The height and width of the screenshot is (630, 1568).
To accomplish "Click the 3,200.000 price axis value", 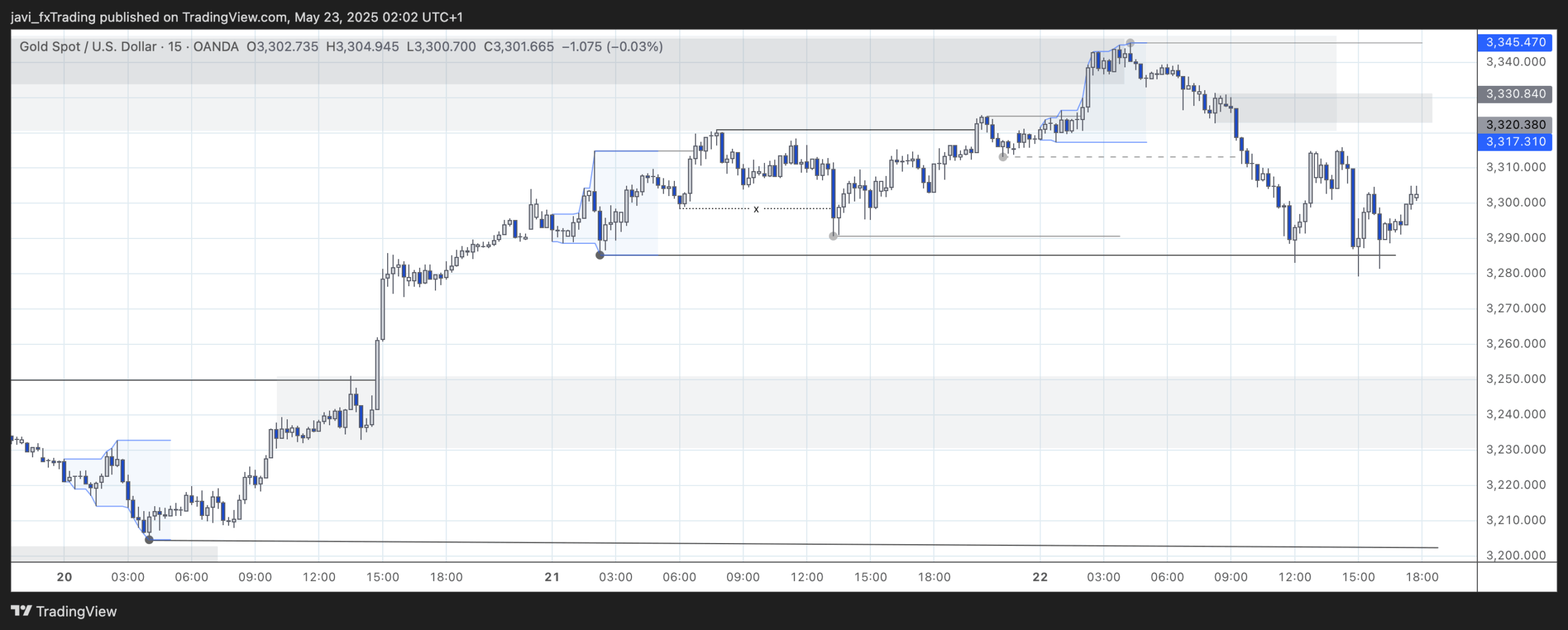I will pos(1516,555).
